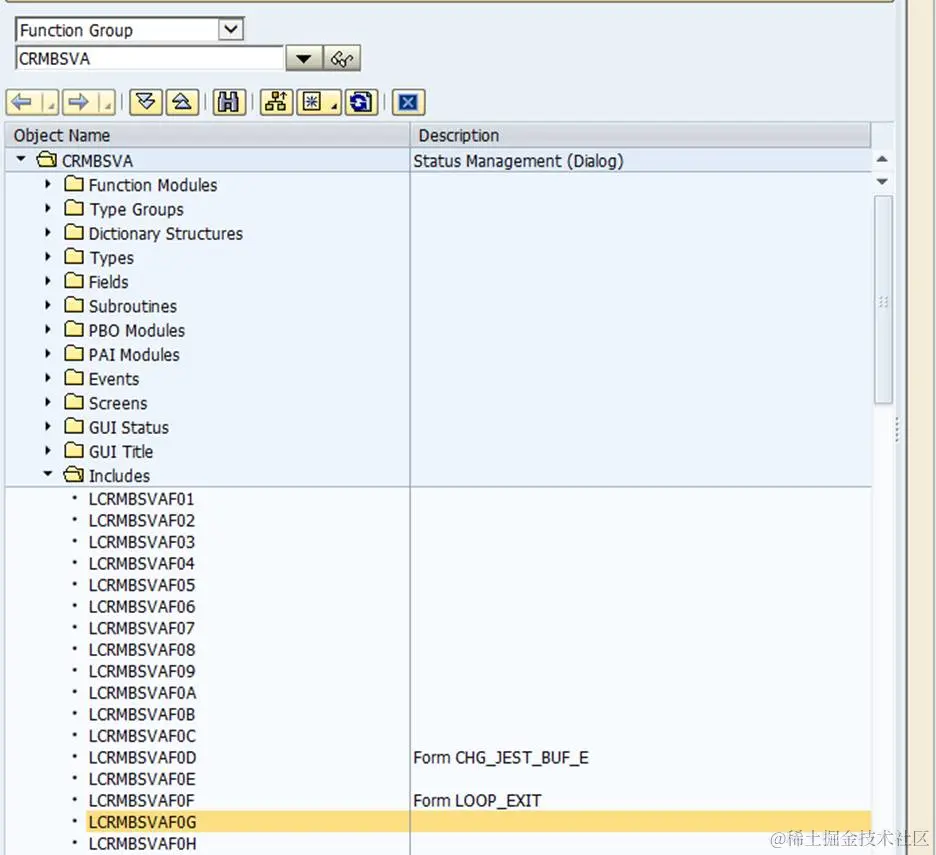The height and width of the screenshot is (855, 936).
Task: Click the Object Name column header
Action: click(207, 136)
